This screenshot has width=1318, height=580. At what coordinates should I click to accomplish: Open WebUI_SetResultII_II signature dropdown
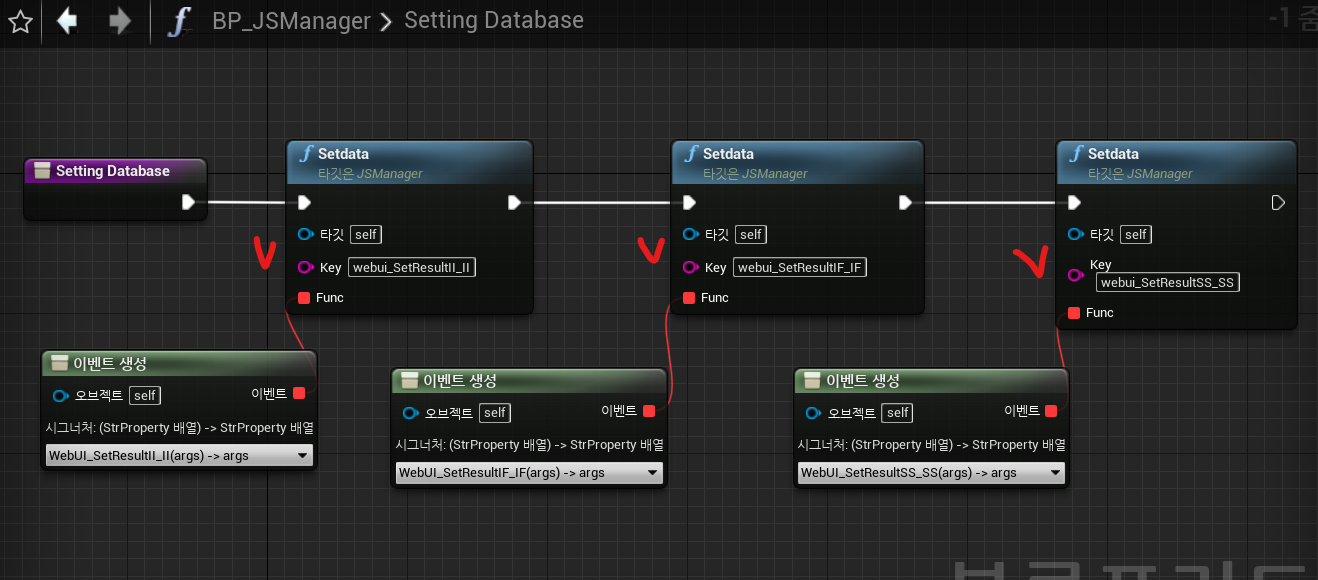pos(179,456)
